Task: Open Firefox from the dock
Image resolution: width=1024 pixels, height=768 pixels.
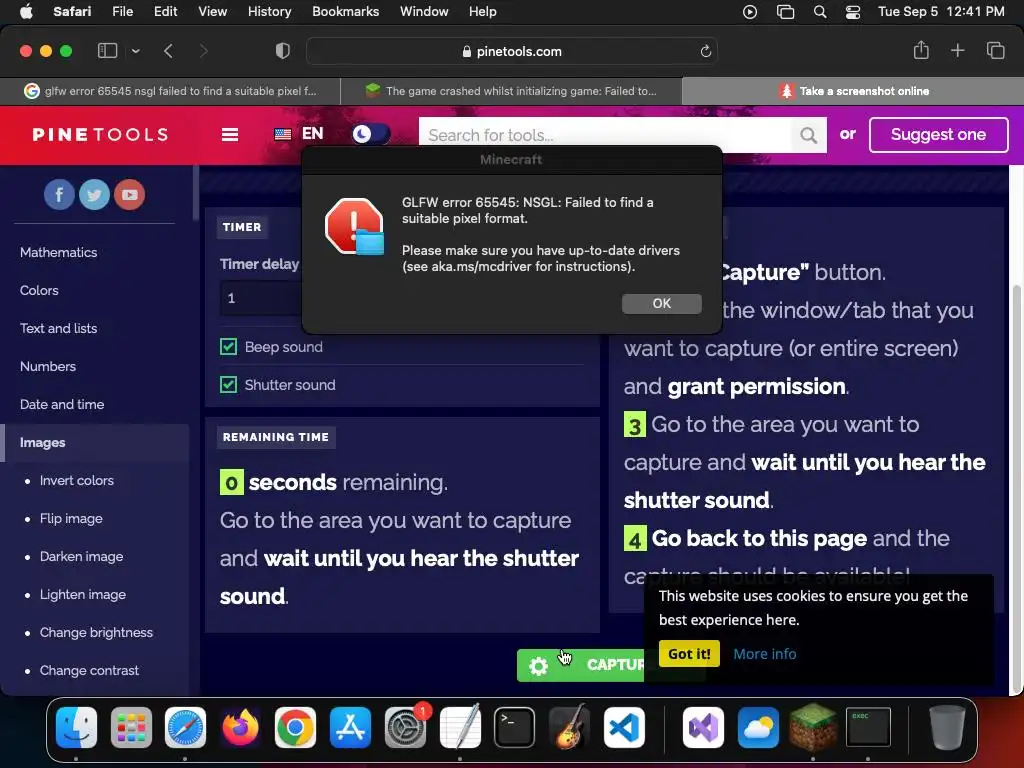Action: tap(240, 727)
